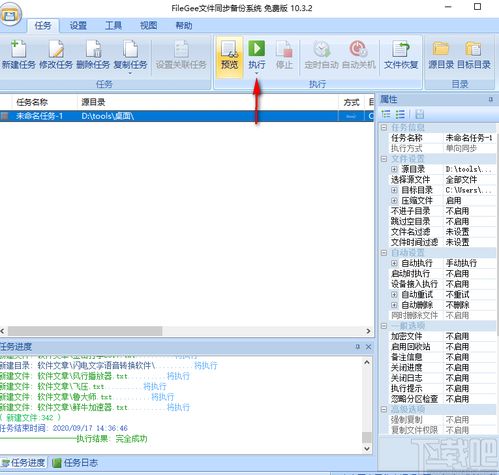Screen dimensions: 499x475
Task: Click the 修改任务 (edit task) icon
Action: point(56,49)
